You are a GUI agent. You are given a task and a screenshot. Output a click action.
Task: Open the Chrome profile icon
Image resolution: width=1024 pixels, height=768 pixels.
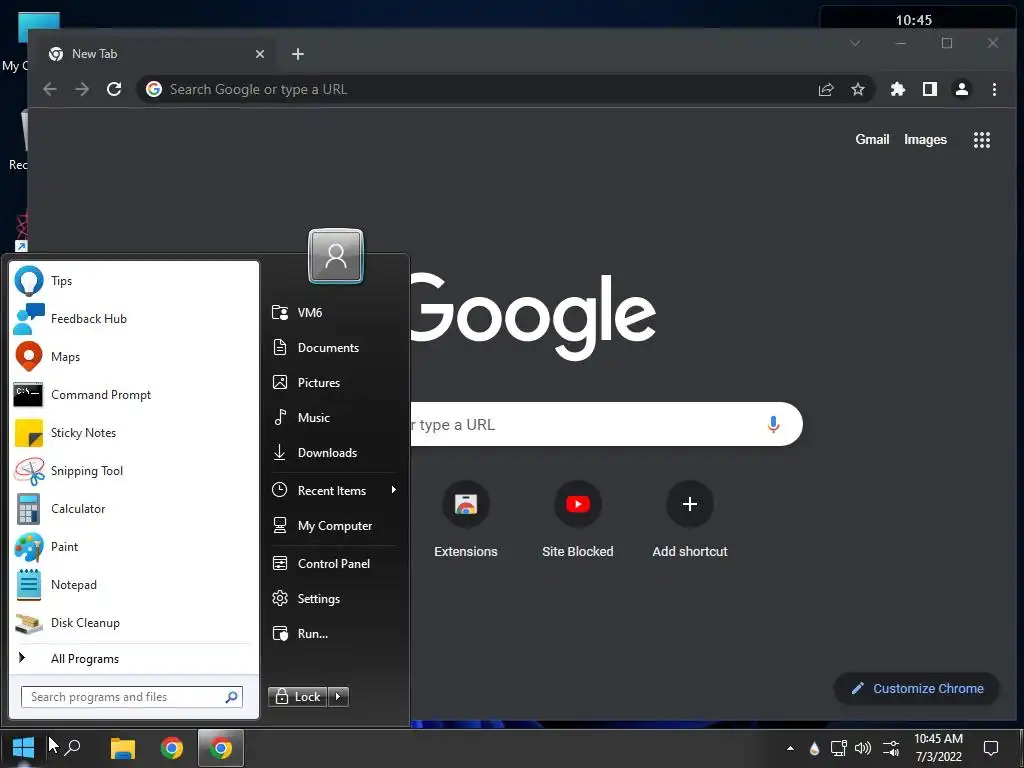[x=962, y=89]
